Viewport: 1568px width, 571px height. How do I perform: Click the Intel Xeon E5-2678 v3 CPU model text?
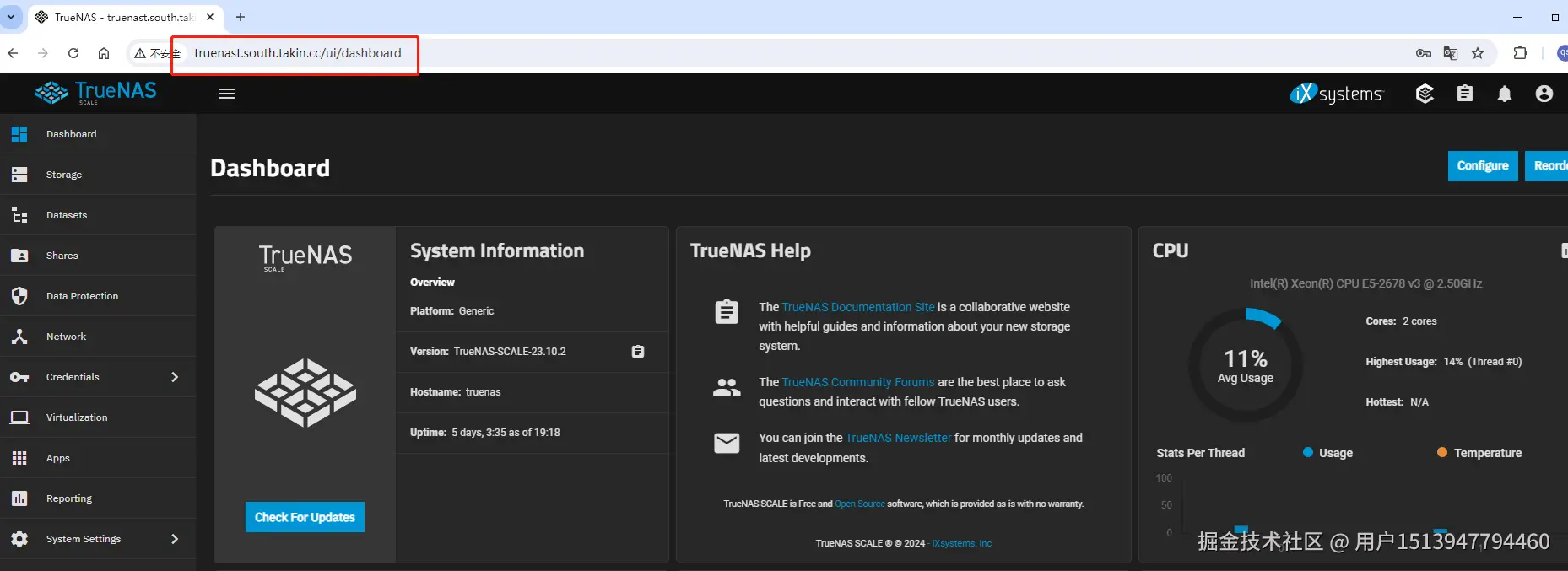click(x=1365, y=283)
